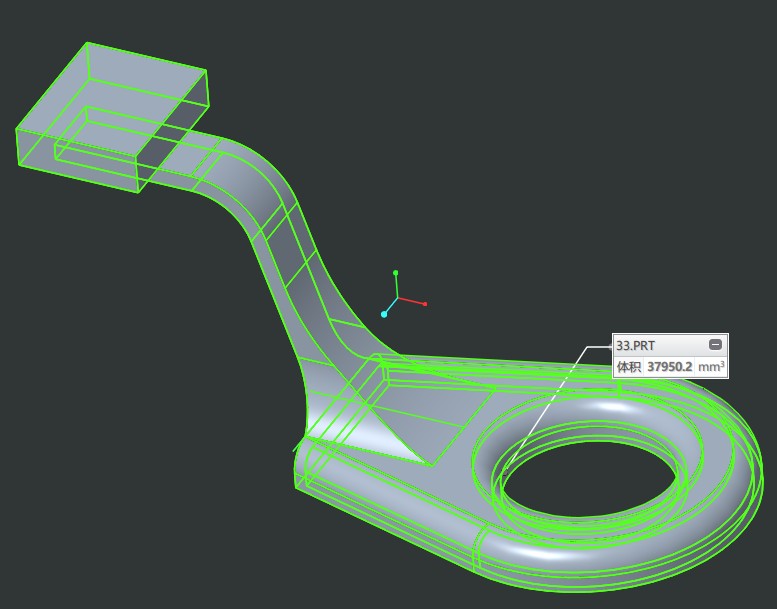
Task: Select the straight middle section of the handle
Action: [300, 290]
